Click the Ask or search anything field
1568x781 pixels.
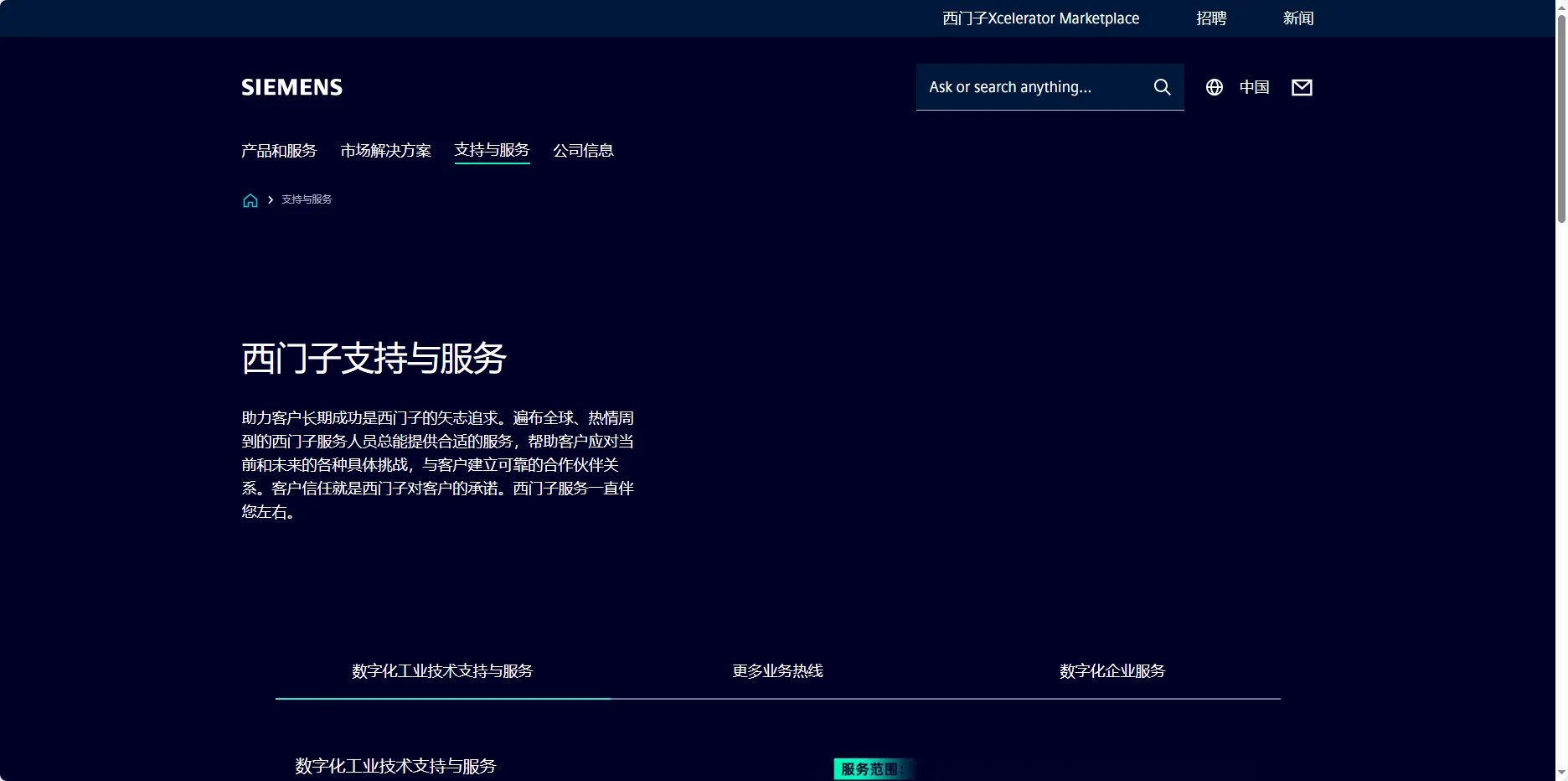(1030, 86)
